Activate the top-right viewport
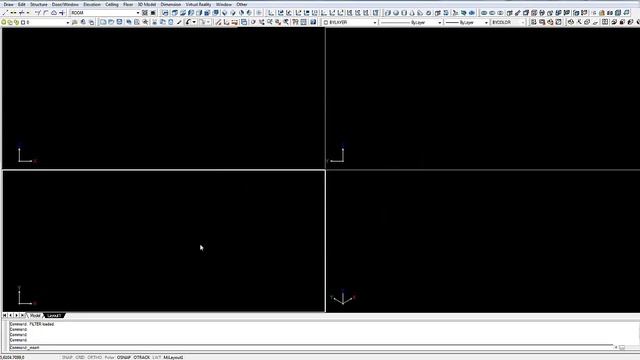640x360 pixels. coord(483,98)
